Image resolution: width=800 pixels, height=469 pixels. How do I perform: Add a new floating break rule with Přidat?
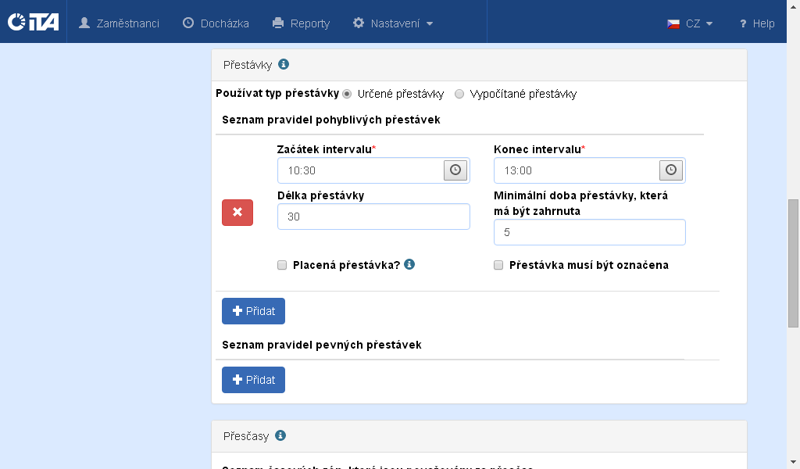pyautogui.click(x=253, y=311)
